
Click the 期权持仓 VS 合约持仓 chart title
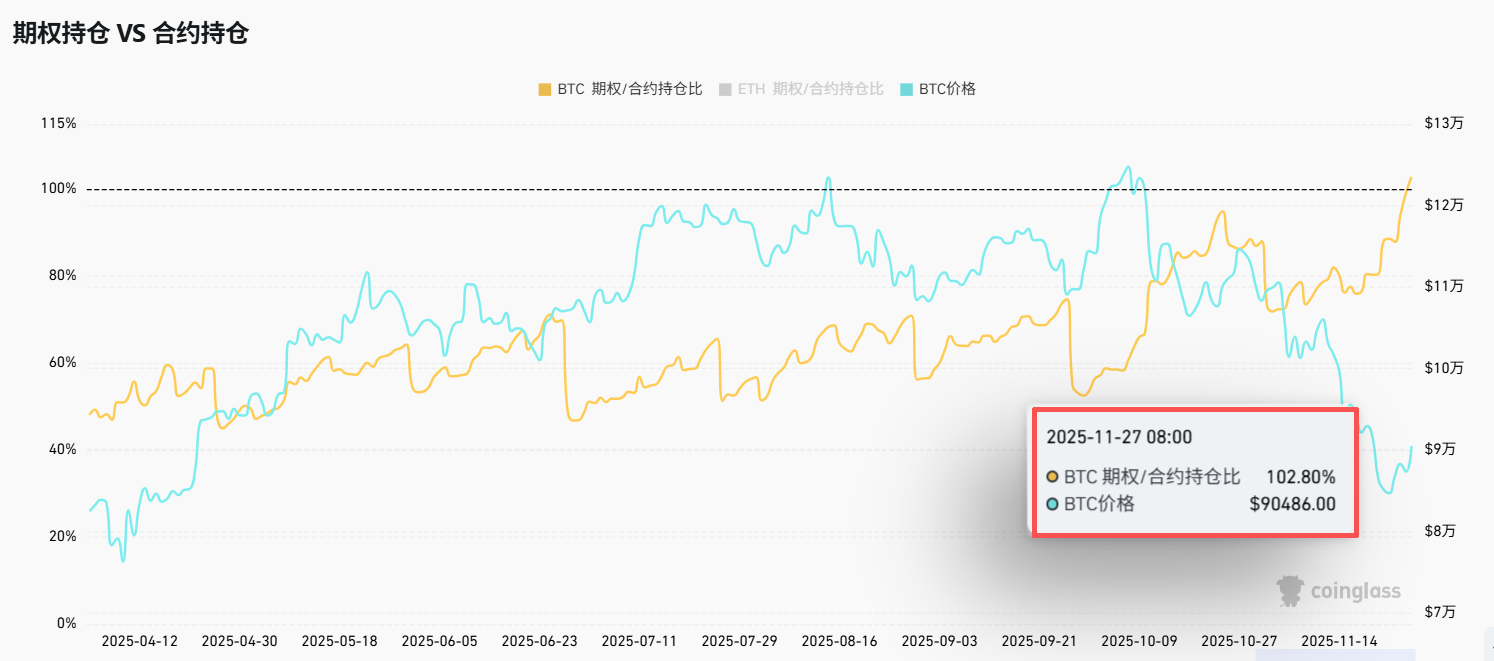point(130,33)
